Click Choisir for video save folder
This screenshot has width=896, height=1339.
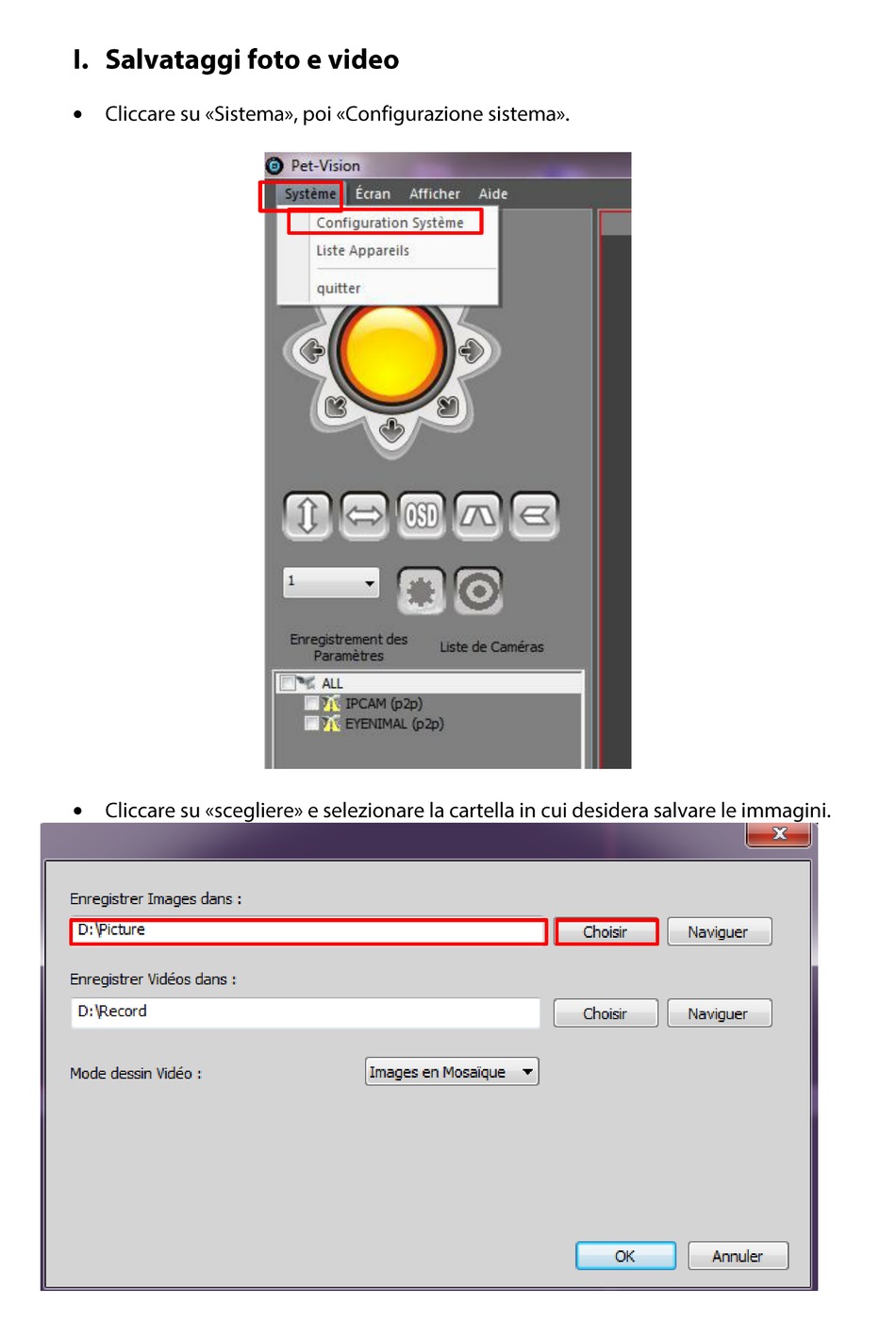[x=606, y=1013]
